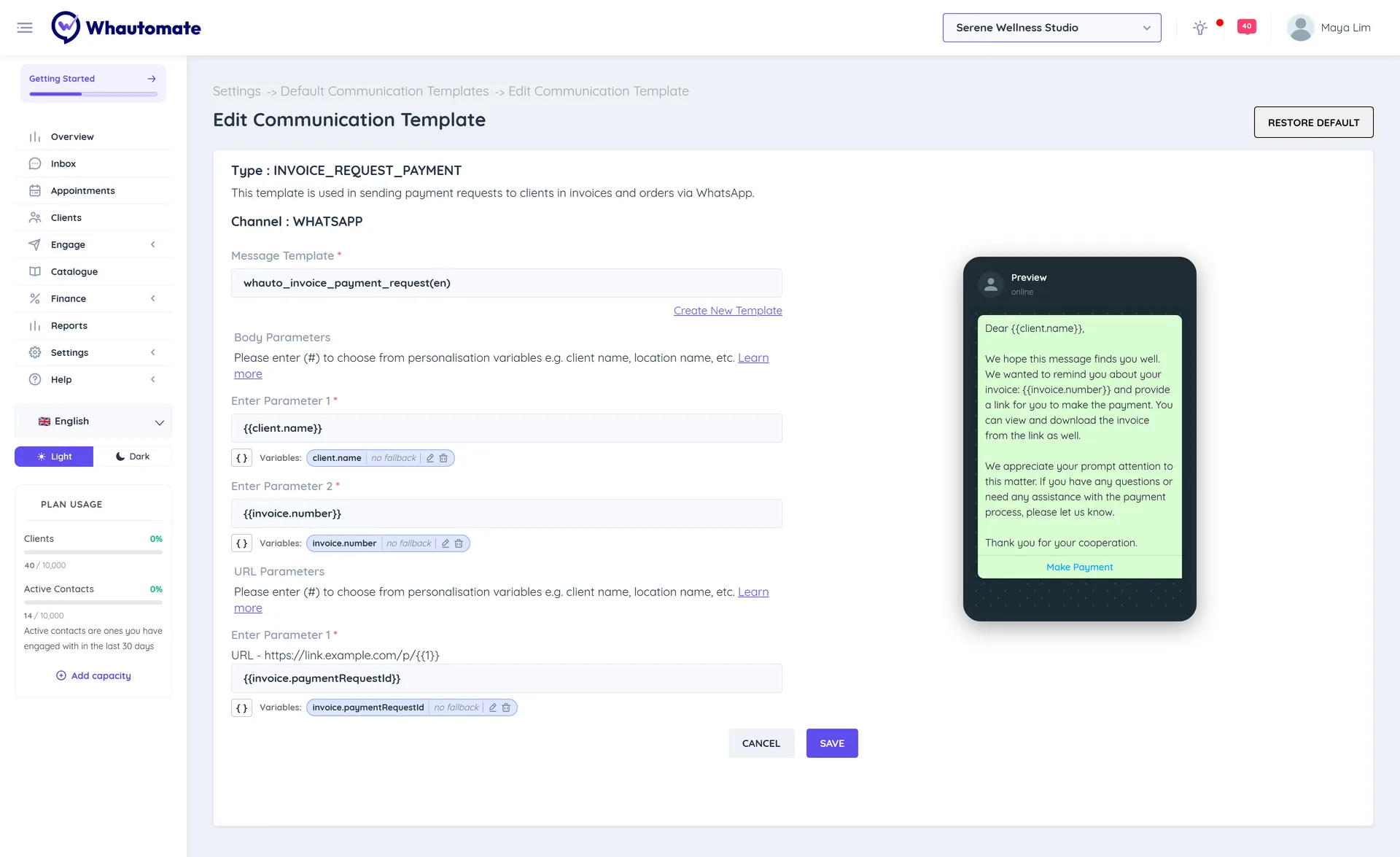Edit the invoice.number variable fallback
The height and width of the screenshot is (857, 1400).
pyautogui.click(x=446, y=543)
